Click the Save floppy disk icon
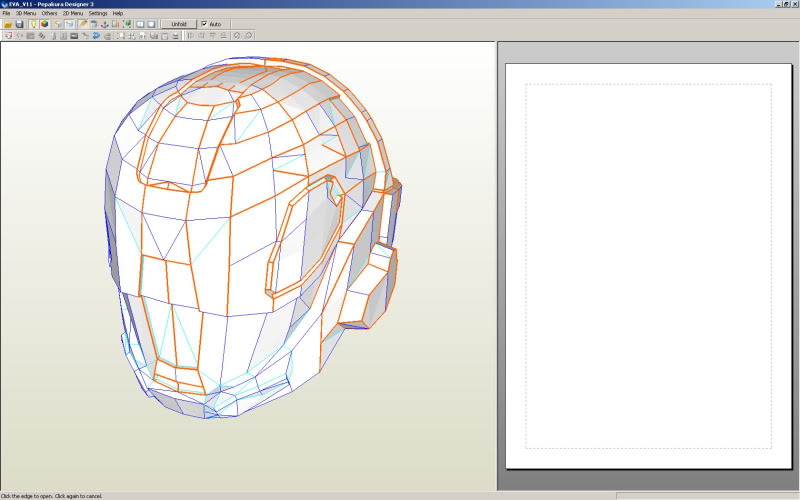 tap(19, 23)
